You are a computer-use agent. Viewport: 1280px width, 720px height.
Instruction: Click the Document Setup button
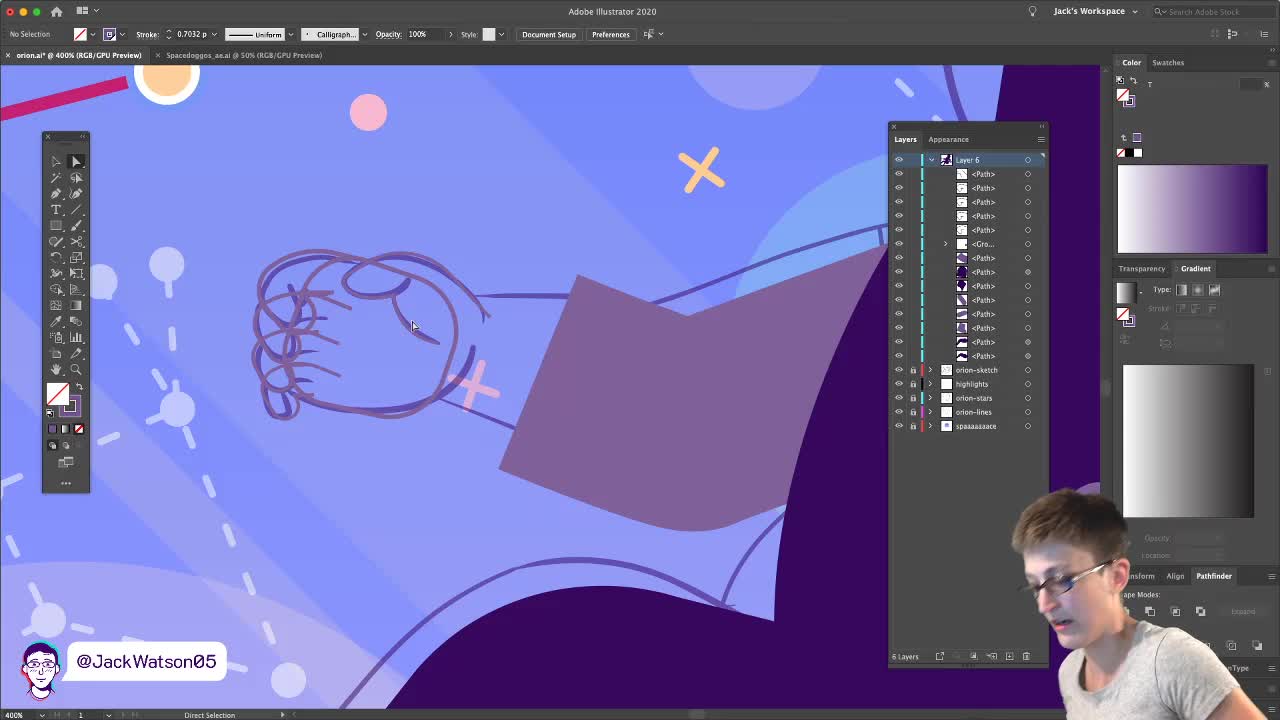coord(548,34)
